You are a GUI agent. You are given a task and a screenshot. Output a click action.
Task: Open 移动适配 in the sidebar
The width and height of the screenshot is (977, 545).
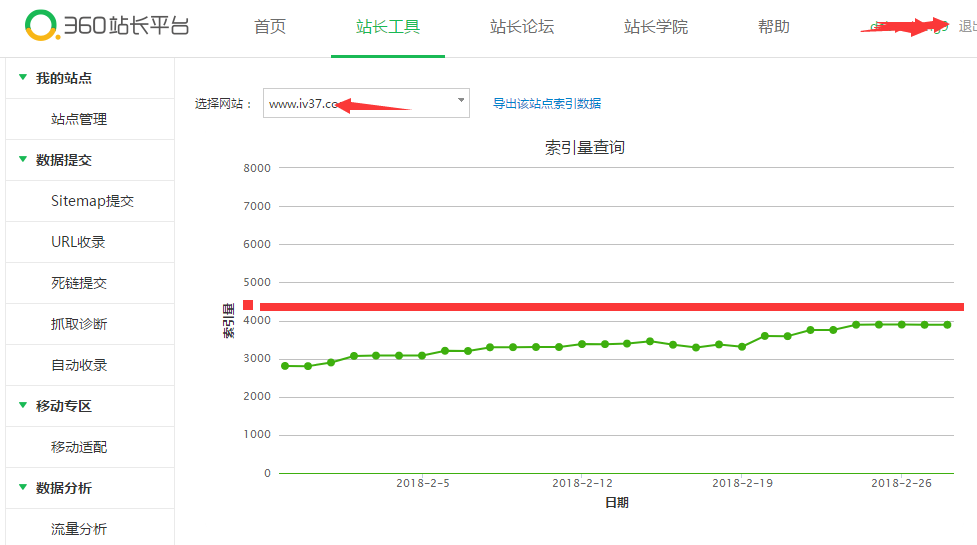click(79, 447)
